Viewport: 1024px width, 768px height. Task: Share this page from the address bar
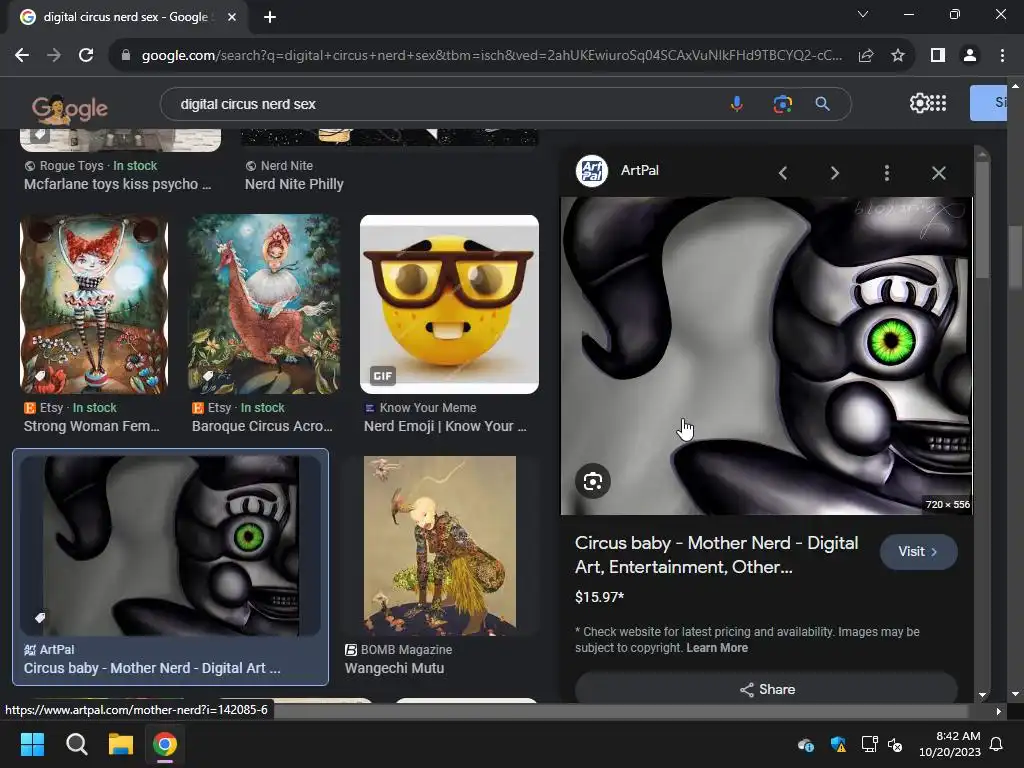(x=866, y=56)
